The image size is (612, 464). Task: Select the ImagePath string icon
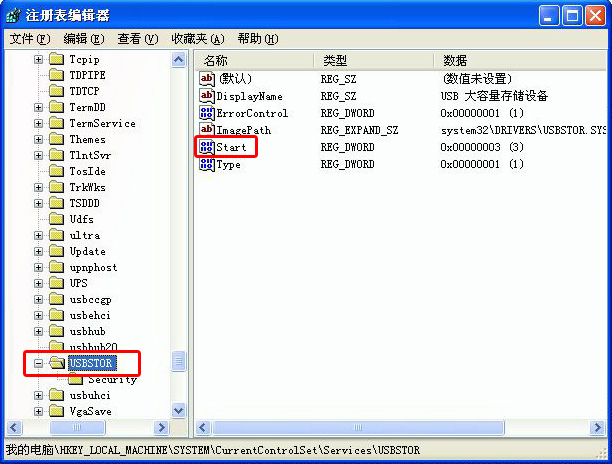point(207,130)
